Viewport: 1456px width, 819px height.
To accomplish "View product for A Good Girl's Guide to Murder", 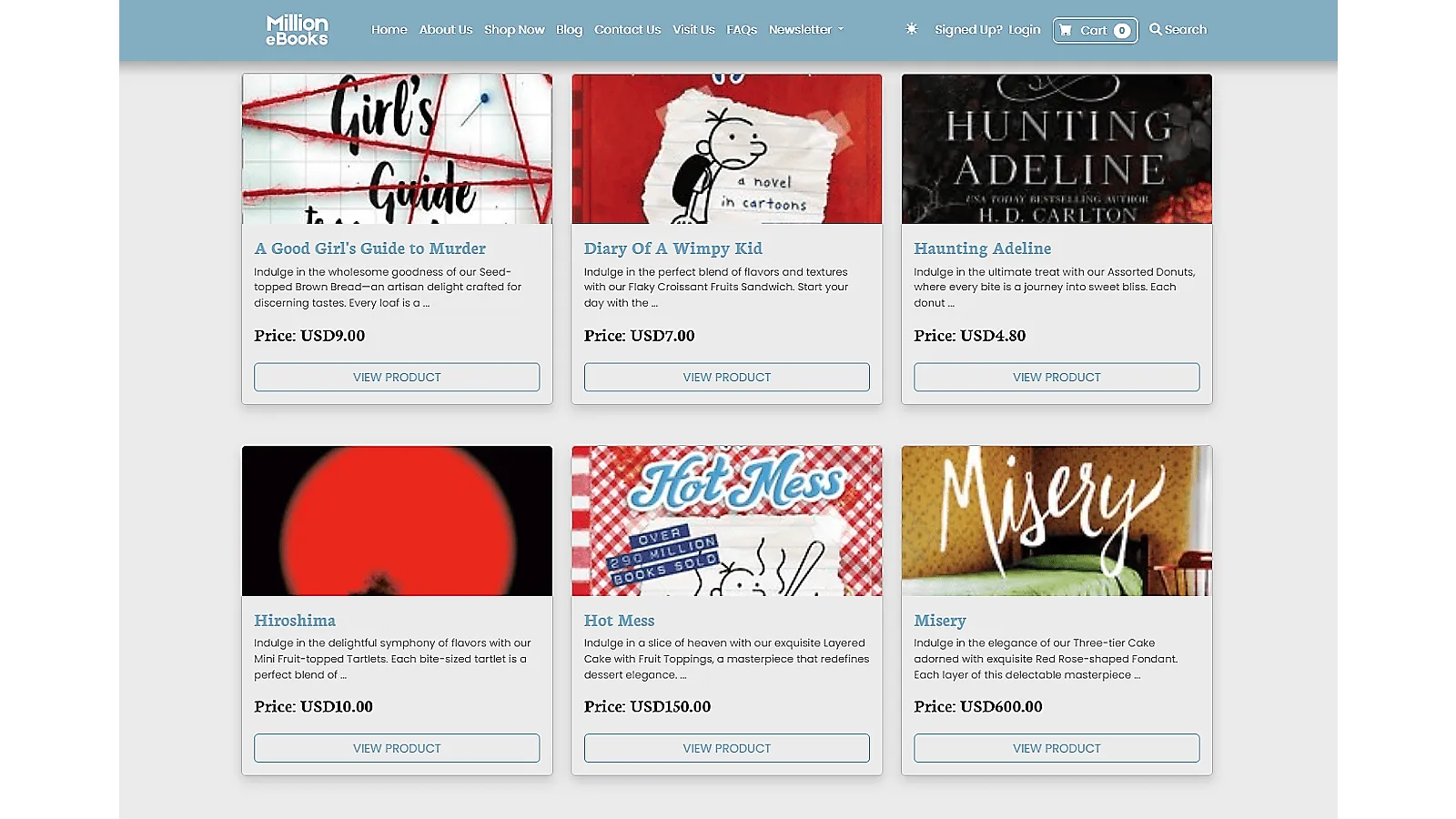I will 397,377.
